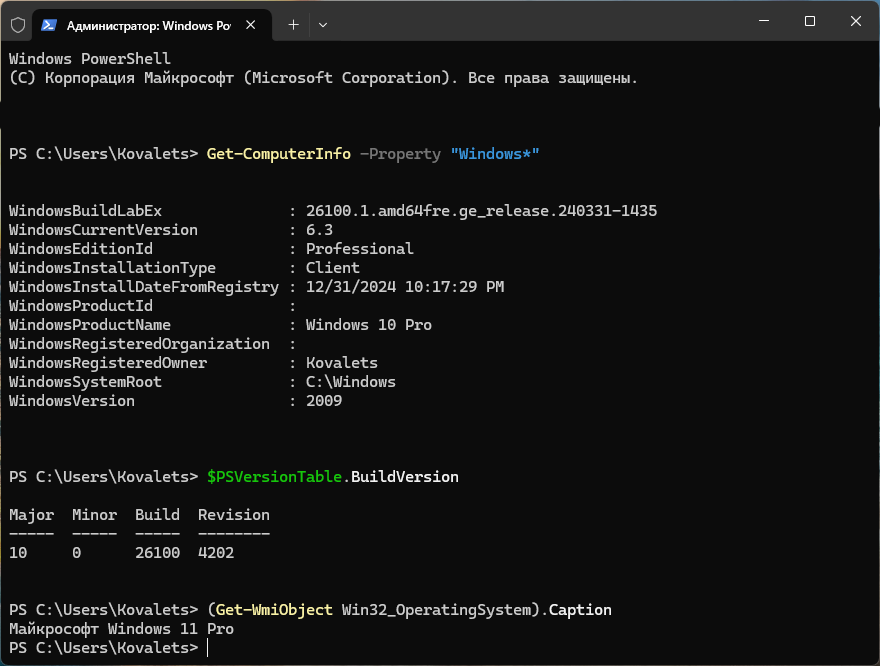Click the WindowsRegisteredOwner value Kovalets
The height and width of the screenshot is (666, 880).
click(x=341, y=363)
